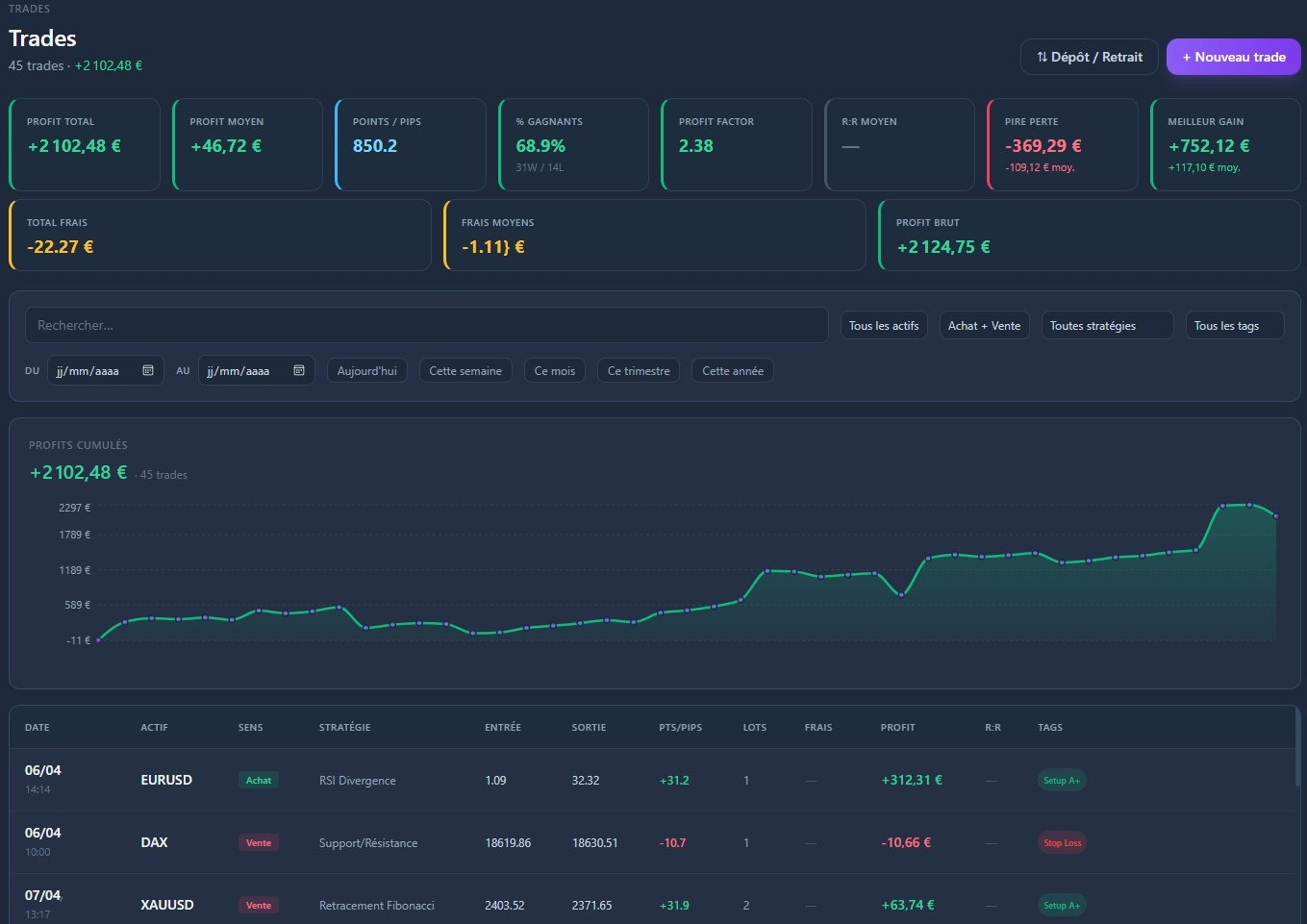Open the Dépôt / Retrait dialog
Image resolution: width=1307 pixels, height=924 pixels.
click(x=1090, y=57)
